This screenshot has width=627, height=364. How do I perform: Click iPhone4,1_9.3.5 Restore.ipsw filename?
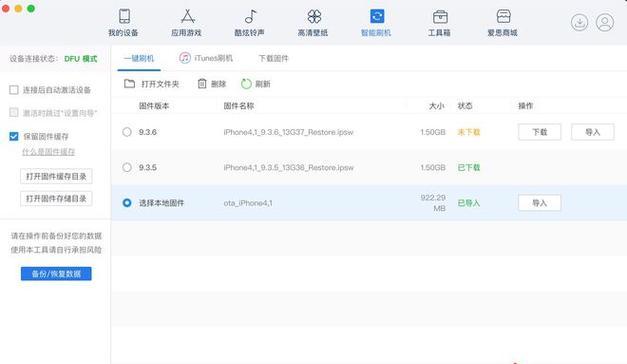pyautogui.click(x=288, y=168)
